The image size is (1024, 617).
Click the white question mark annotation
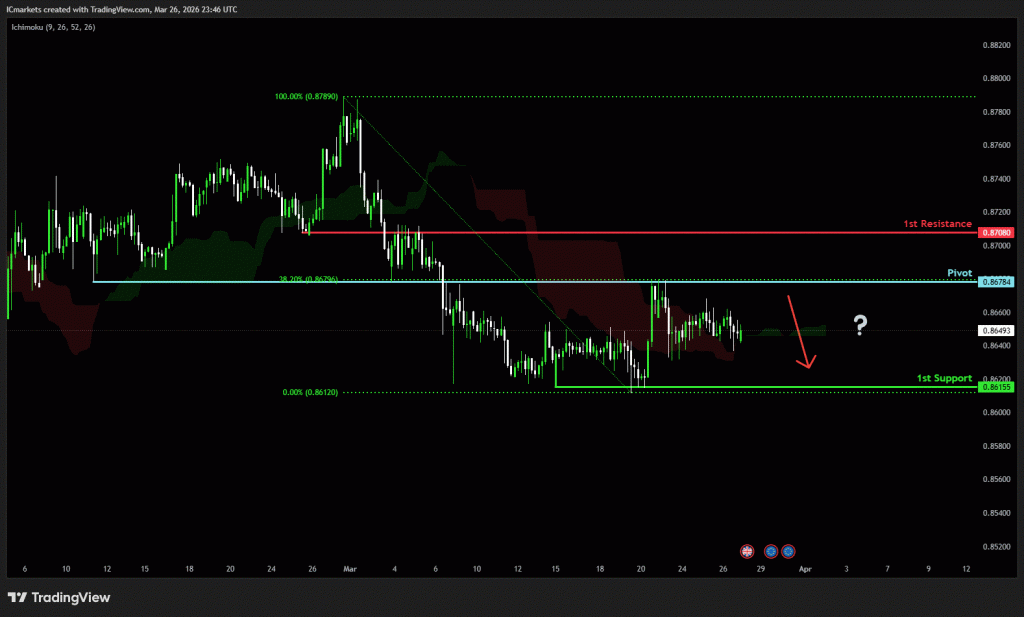859,324
